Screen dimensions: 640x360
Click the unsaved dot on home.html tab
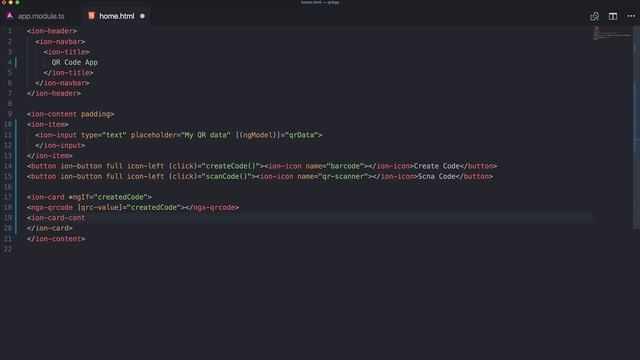(142, 16)
